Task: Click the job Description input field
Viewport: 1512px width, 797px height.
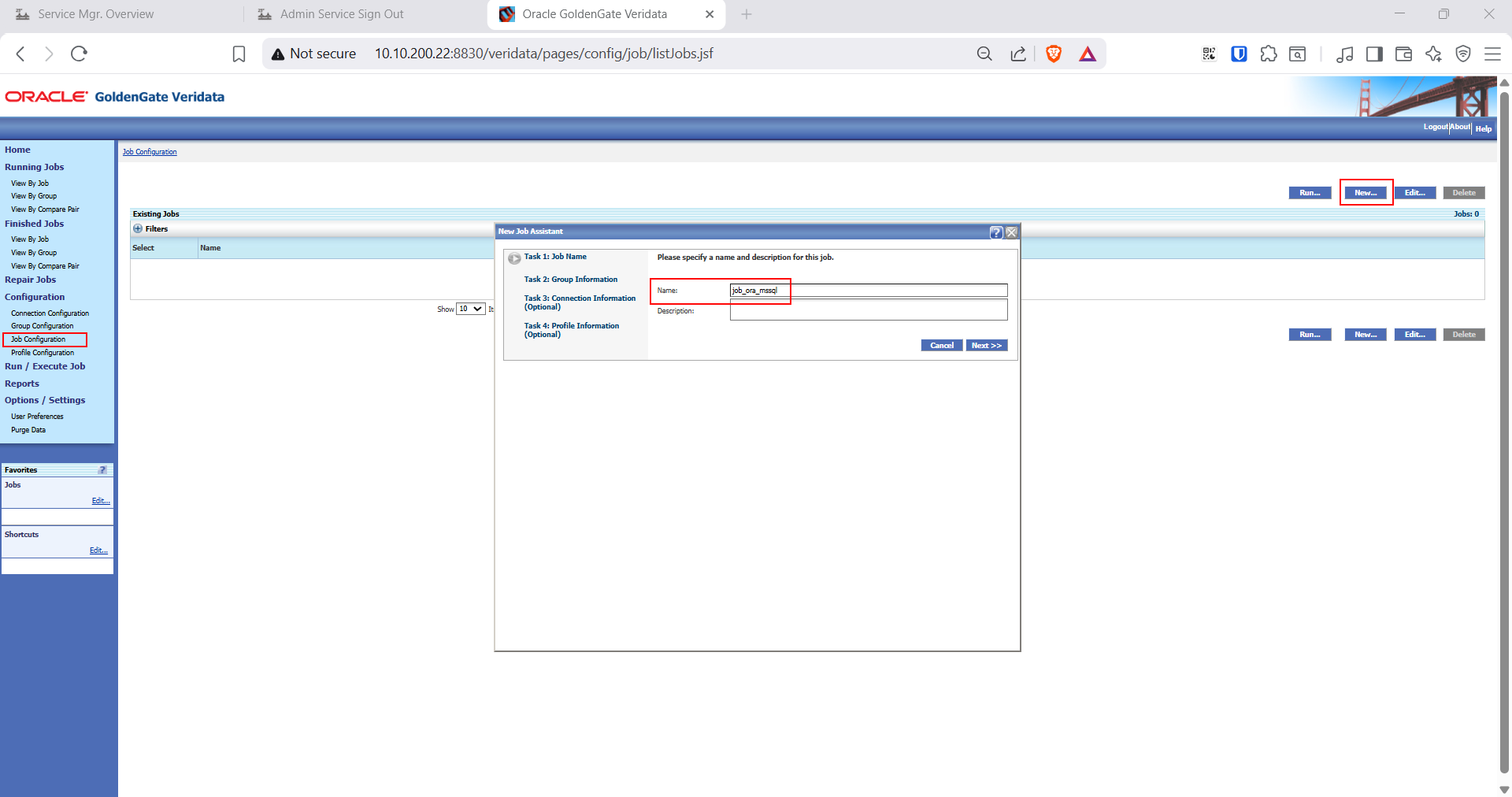Action: coord(869,310)
